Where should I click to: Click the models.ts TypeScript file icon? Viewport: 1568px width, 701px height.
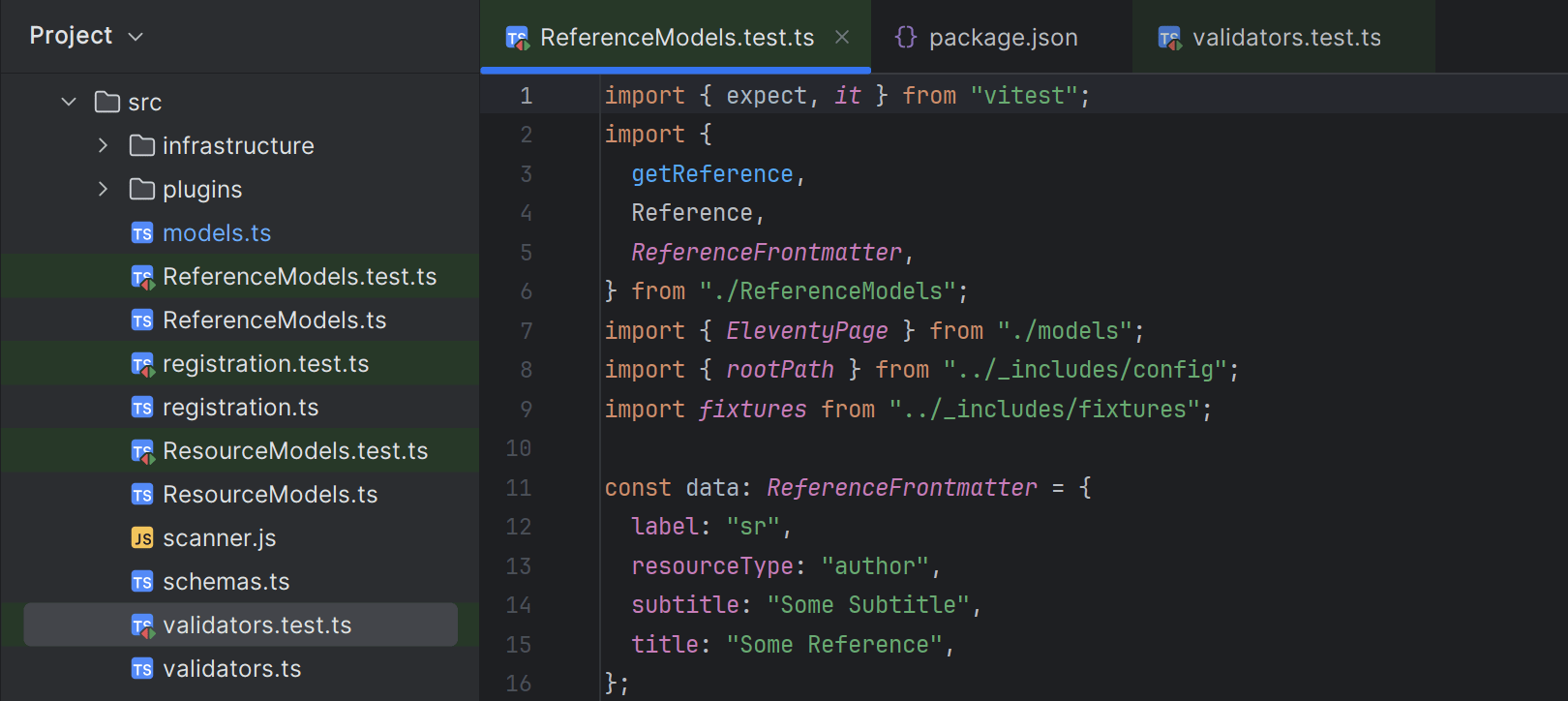point(142,233)
